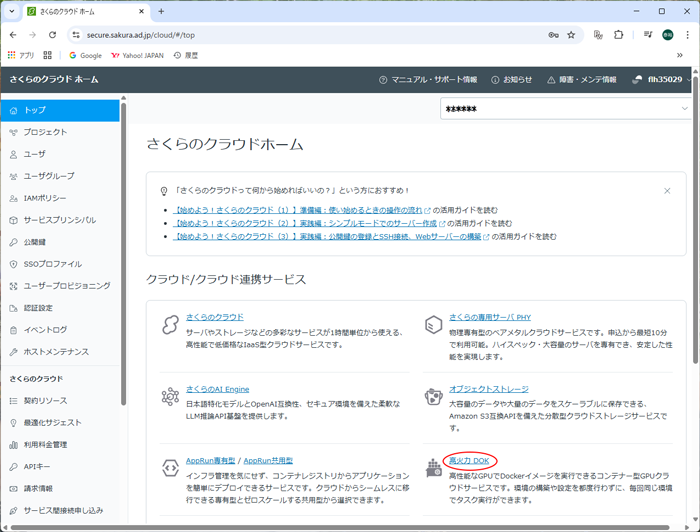Viewport: 700px width, 532px height.
Task: Open the Google bookmark
Action: click(x=85, y=55)
